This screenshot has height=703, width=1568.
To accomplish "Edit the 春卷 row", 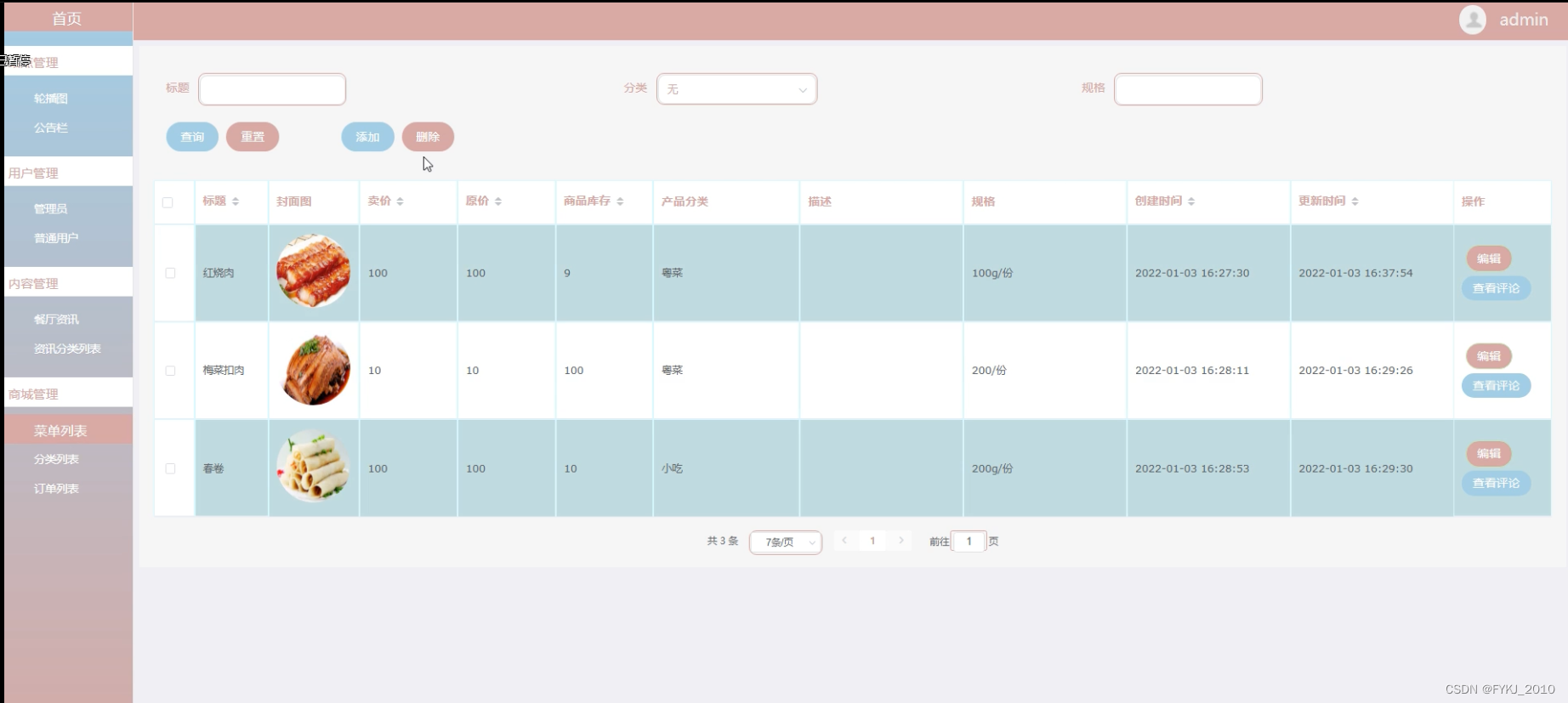I will [x=1488, y=454].
